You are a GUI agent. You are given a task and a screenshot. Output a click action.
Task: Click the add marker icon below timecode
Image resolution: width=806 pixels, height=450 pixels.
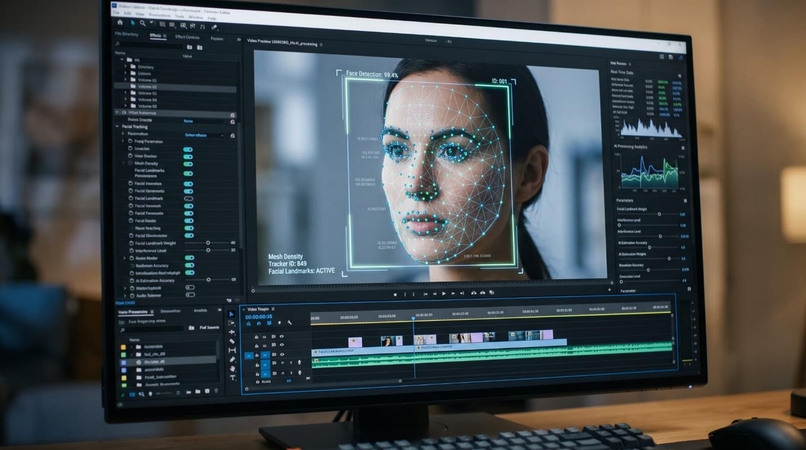[279, 323]
